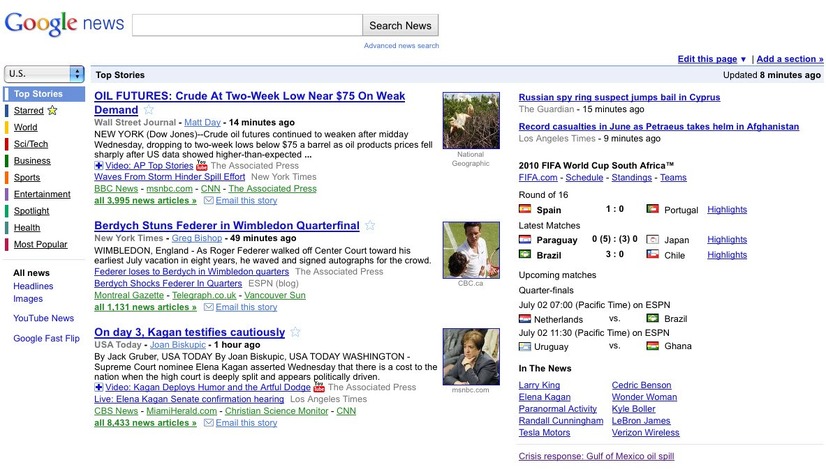Click envelope icon for the Kagan story
826x469 pixels.
209,423
